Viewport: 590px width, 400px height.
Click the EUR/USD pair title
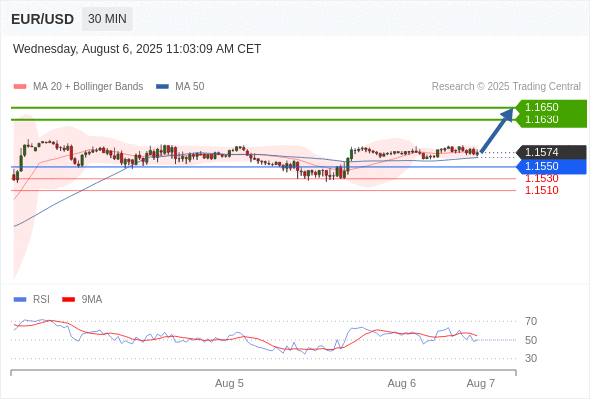click(x=43, y=19)
